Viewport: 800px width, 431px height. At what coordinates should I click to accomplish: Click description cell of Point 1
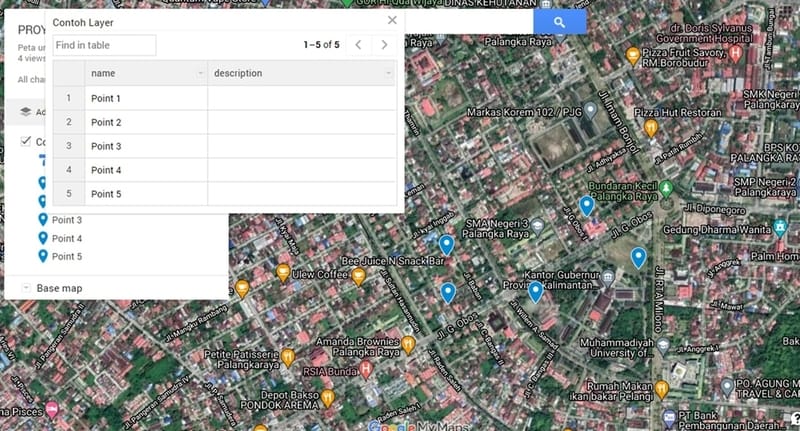[302, 98]
